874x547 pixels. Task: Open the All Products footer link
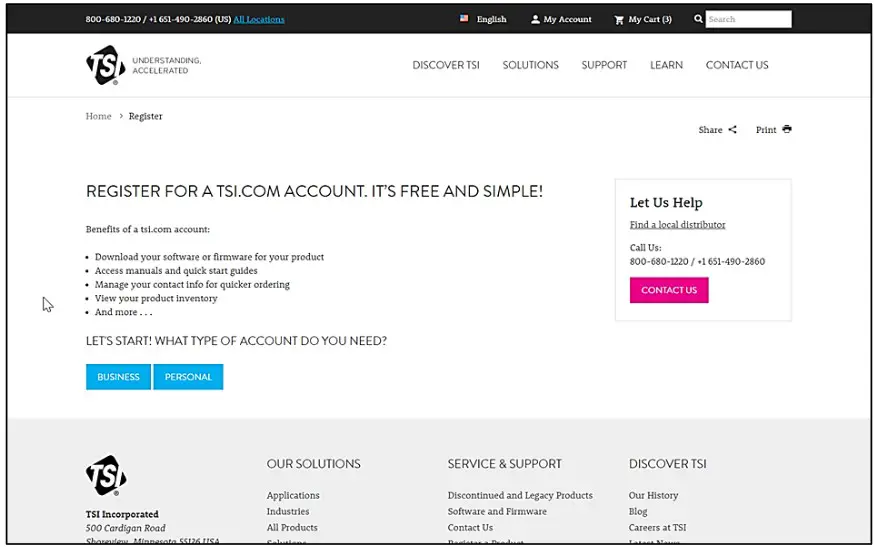pos(292,527)
